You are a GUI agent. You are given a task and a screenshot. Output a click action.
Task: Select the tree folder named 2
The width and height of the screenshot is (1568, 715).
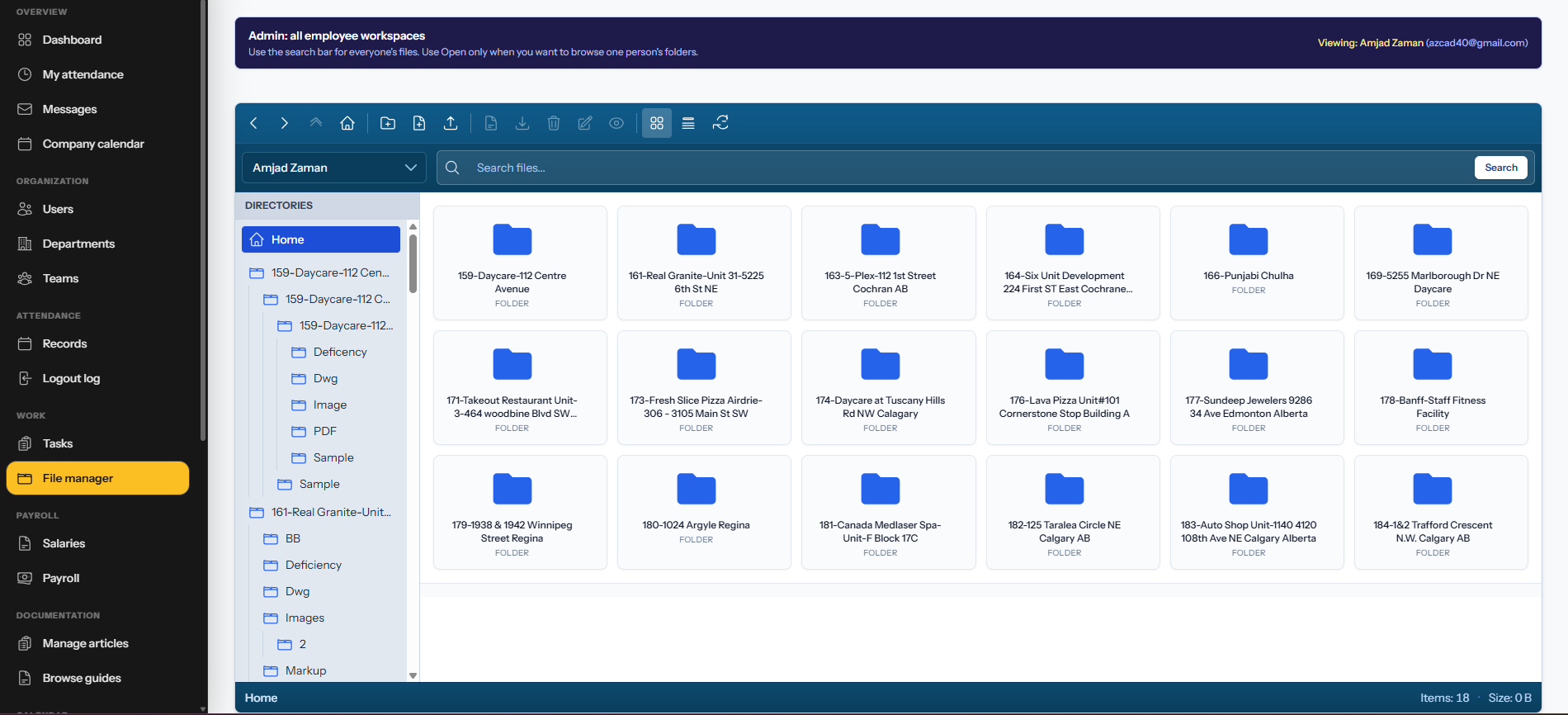pyautogui.click(x=302, y=644)
